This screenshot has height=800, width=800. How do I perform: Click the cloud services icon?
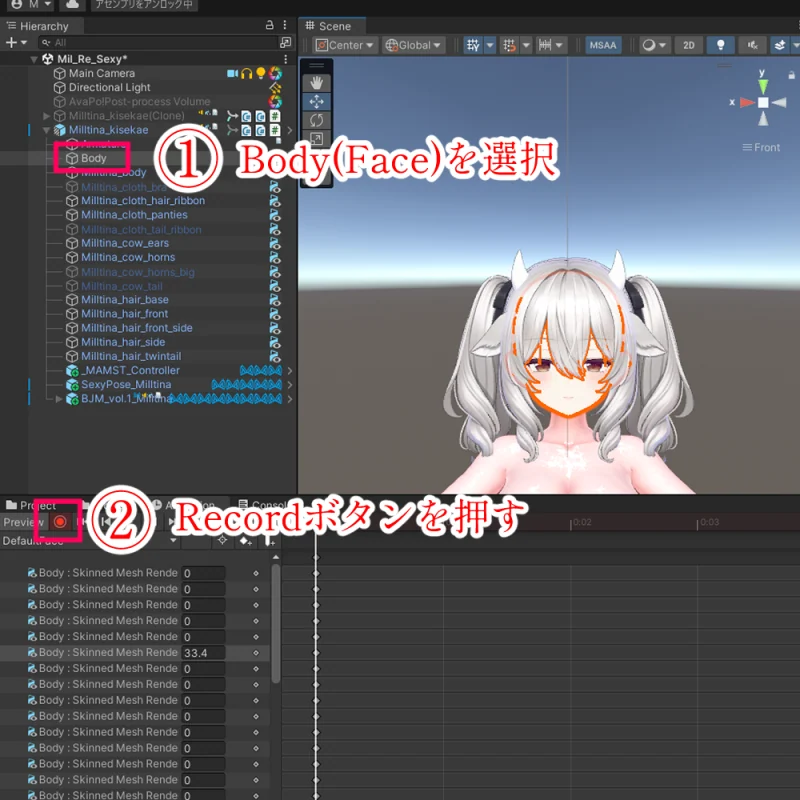(x=72, y=5)
